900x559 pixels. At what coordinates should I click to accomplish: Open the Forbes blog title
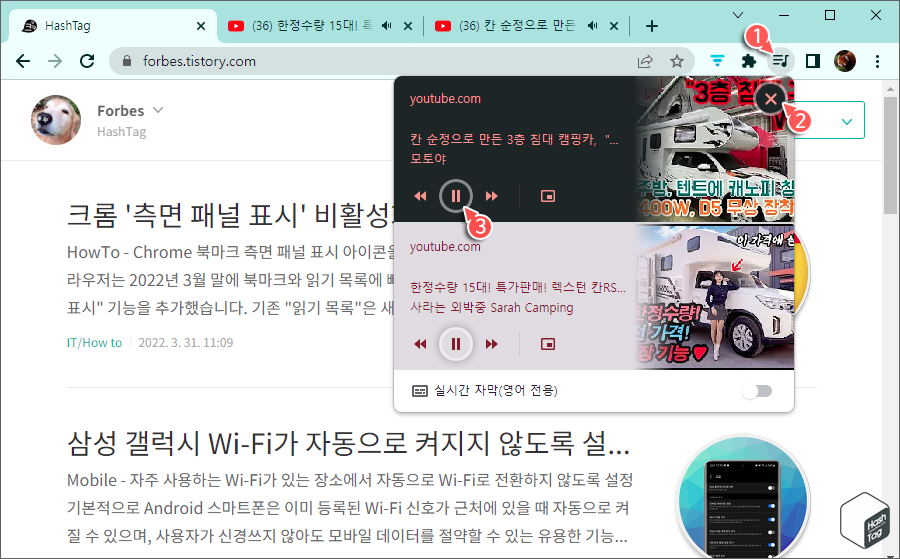121,111
